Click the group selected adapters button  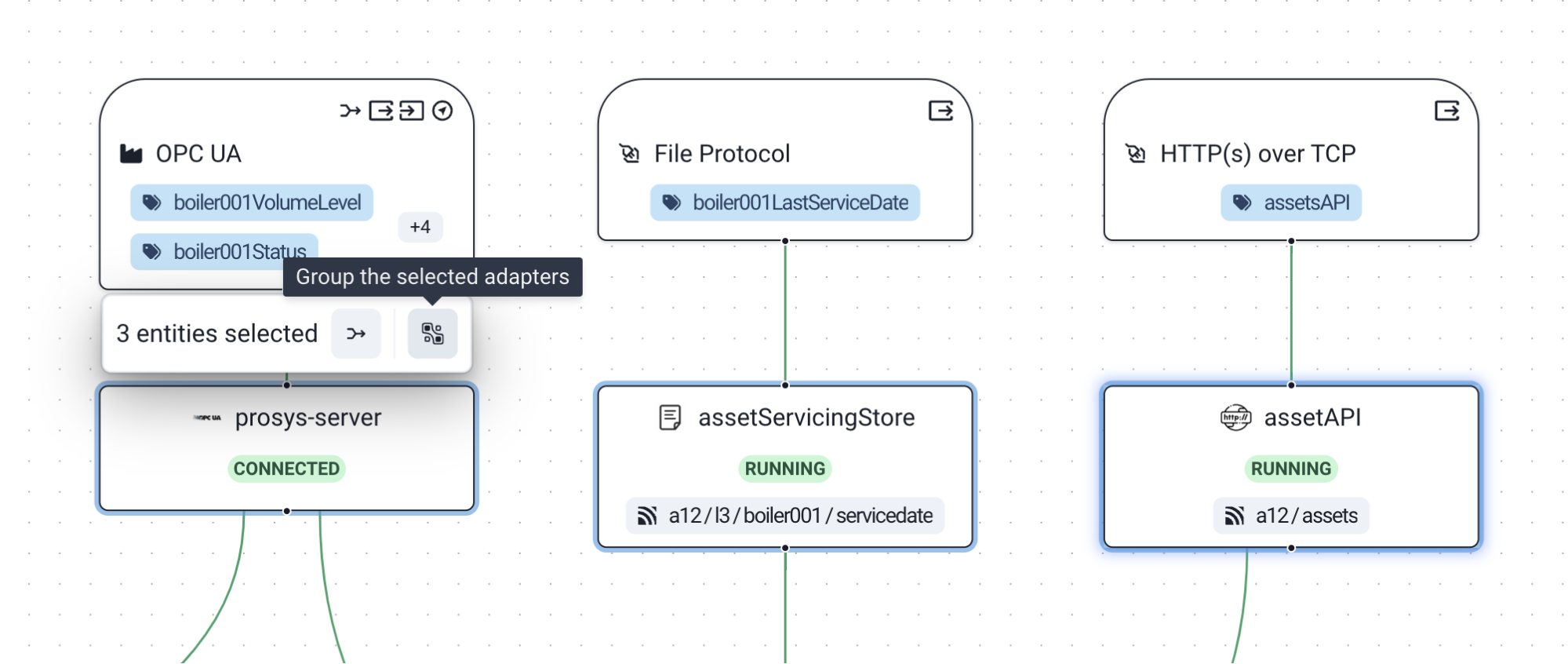click(x=432, y=334)
